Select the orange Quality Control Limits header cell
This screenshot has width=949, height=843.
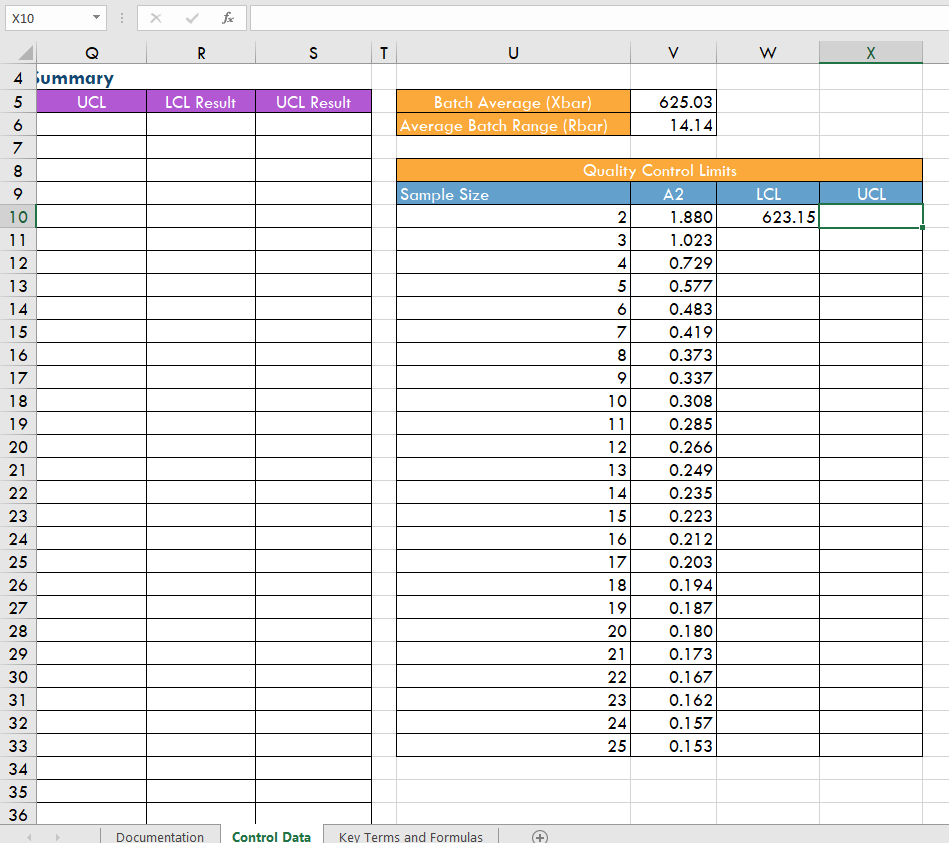pyautogui.click(x=659, y=170)
